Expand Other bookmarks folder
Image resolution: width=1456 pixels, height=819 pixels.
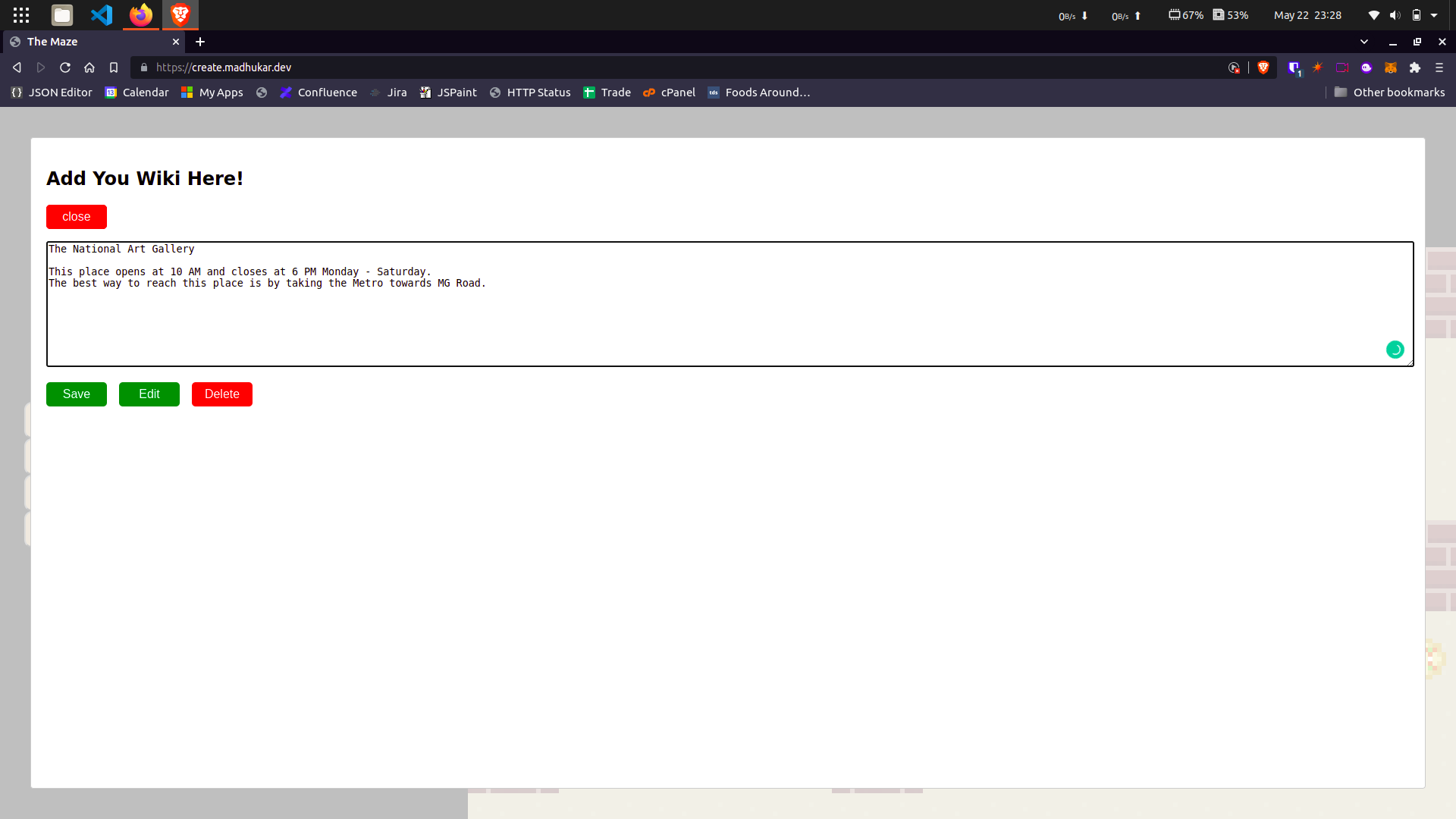[1389, 93]
